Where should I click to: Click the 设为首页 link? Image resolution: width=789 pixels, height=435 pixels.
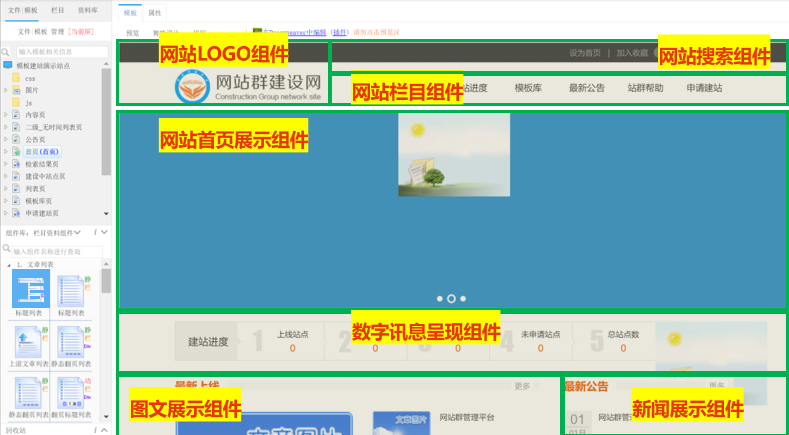(585, 53)
